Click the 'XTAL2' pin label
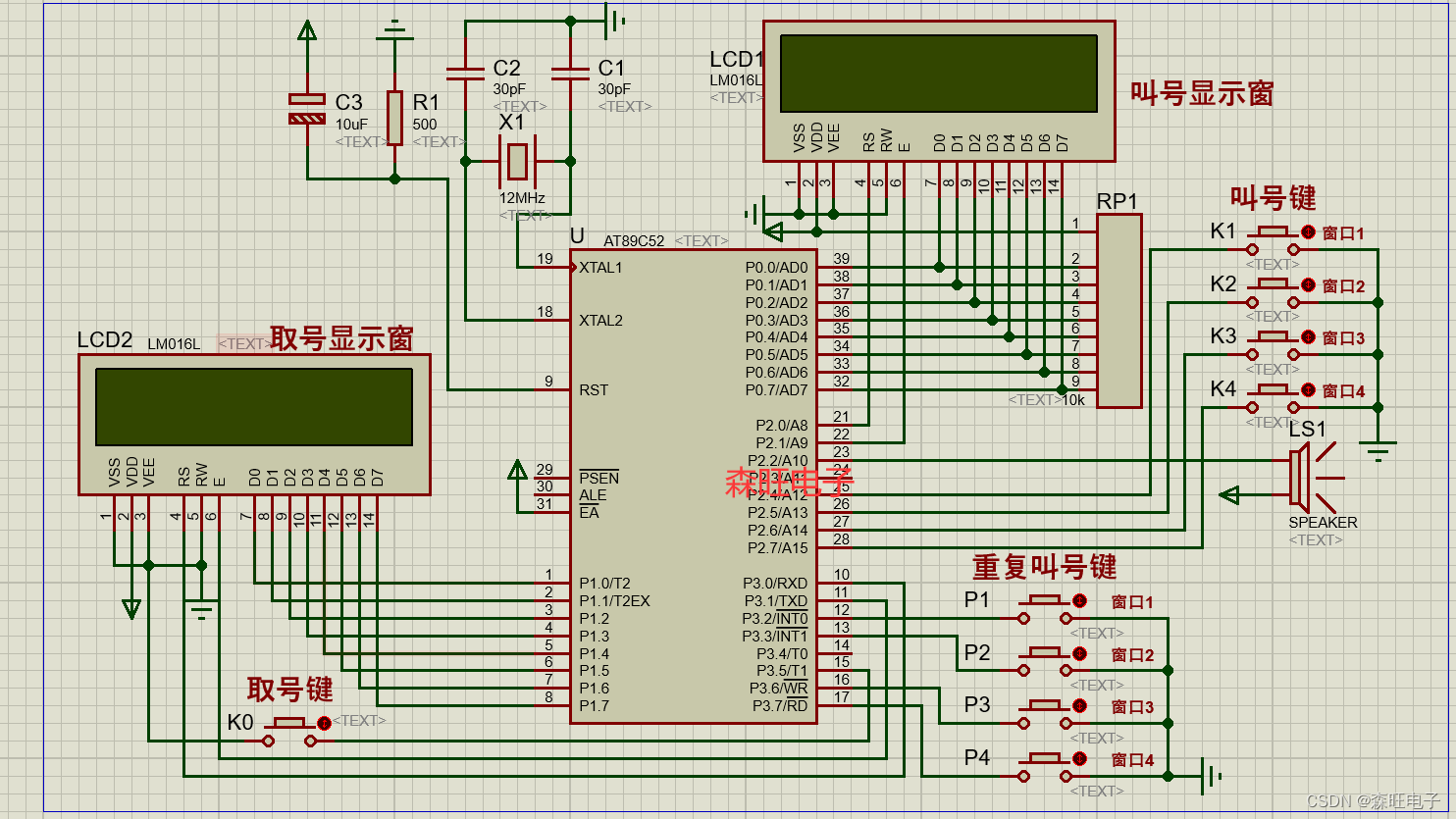This screenshot has width=1456, height=819. click(600, 321)
